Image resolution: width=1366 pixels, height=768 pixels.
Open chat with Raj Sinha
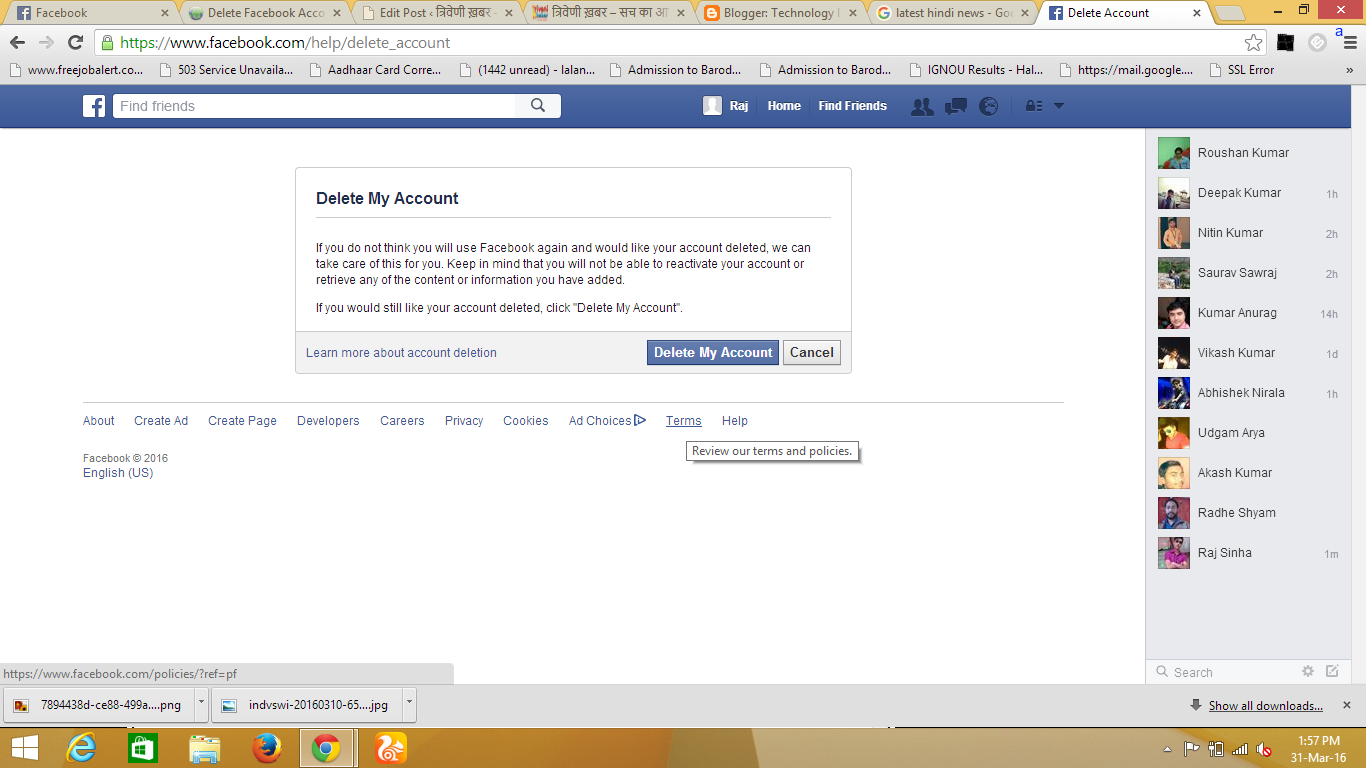[x=1248, y=553]
